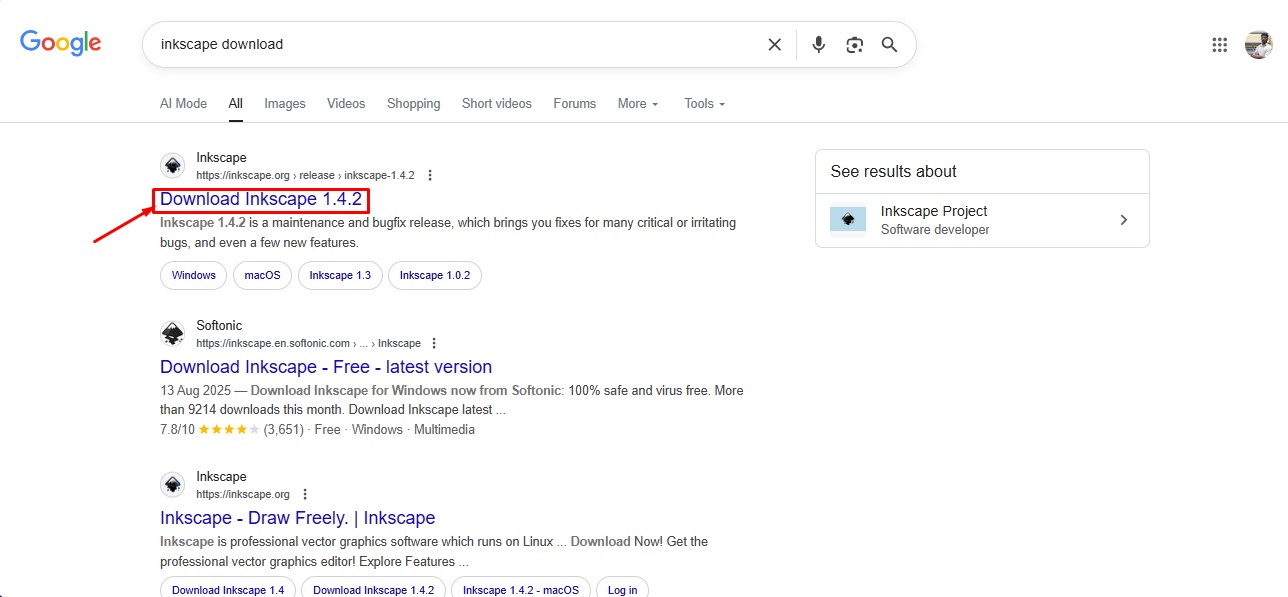Click the Inkscape 1.0.2 chip
Screen dimensions: 1288x597
pos(435,275)
